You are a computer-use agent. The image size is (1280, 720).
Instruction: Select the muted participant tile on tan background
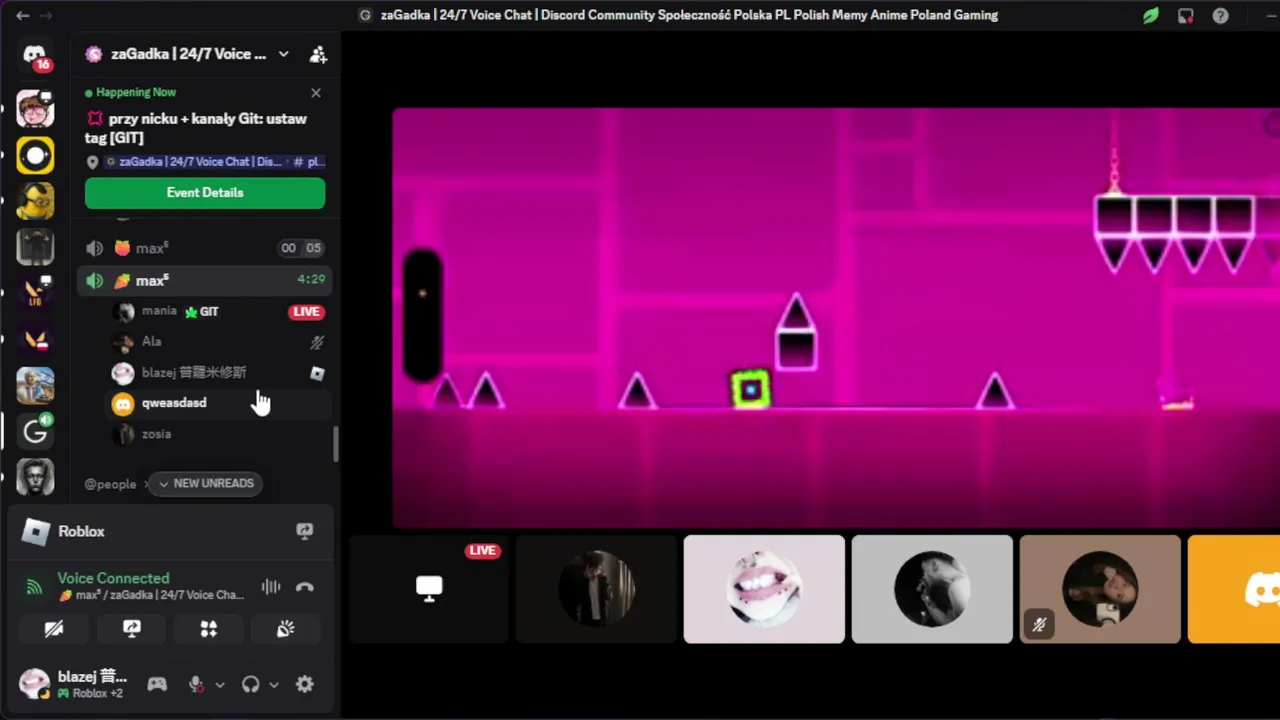pos(1100,589)
